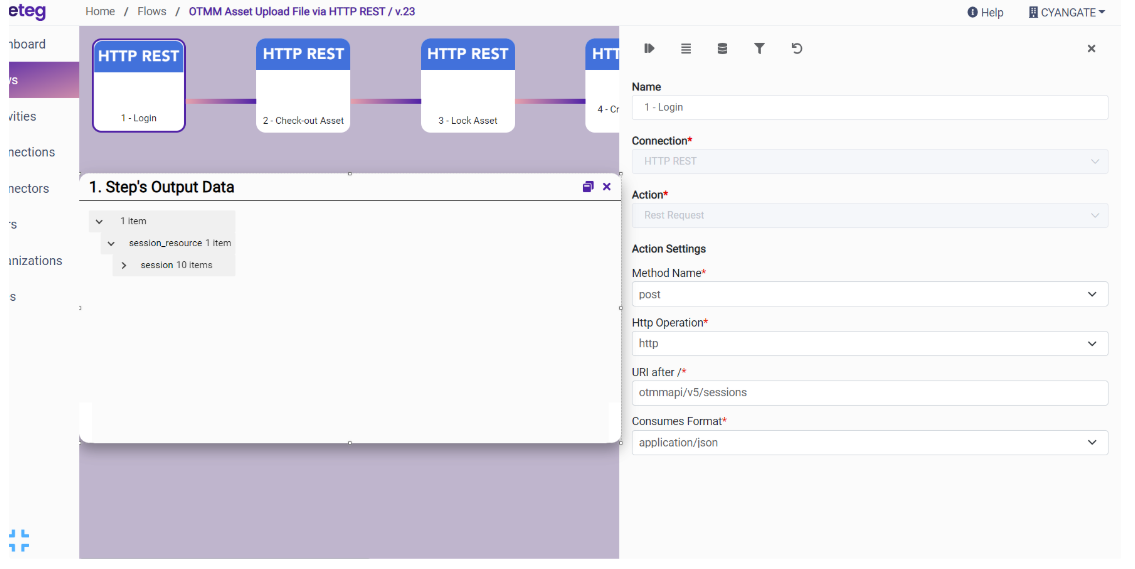Open the CYANGATE account menu
Viewport: 1135px width, 569px height.
(x=1066, y=12)
